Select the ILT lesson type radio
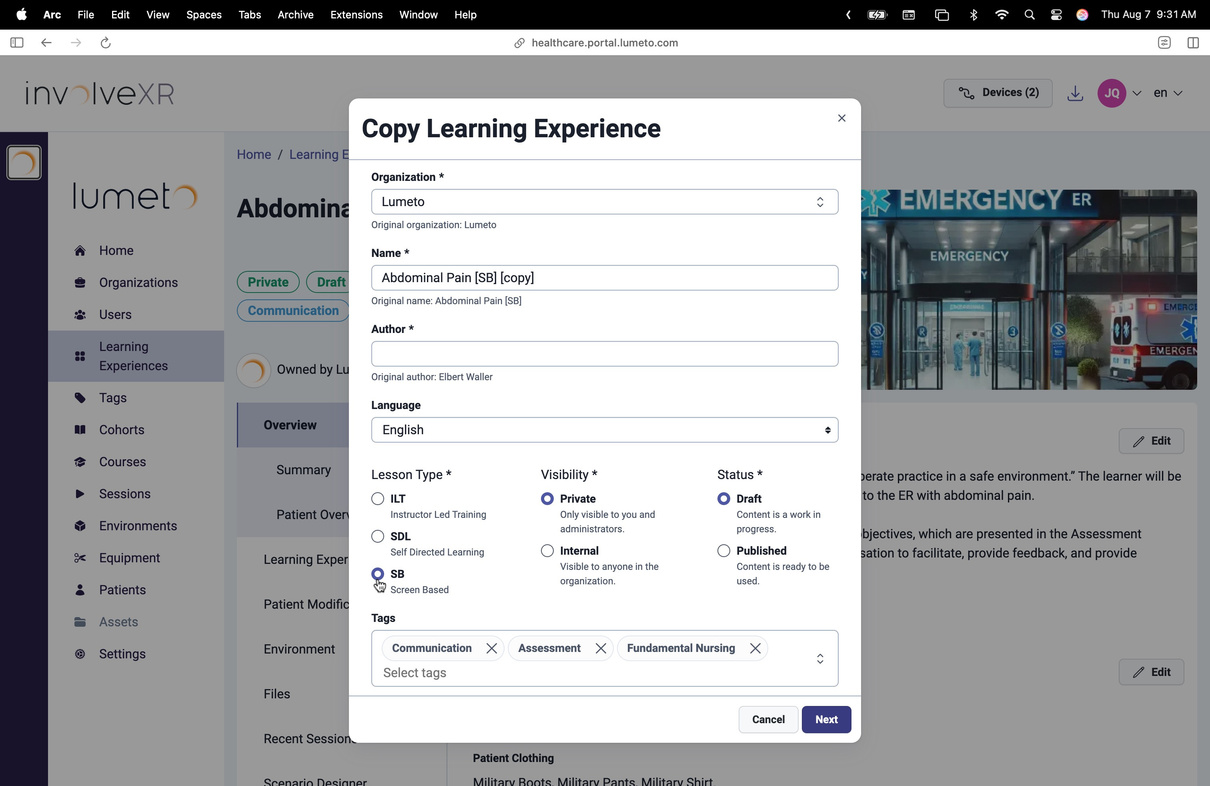The width and height of the screenshot is (1210, 786). [378, 498]
